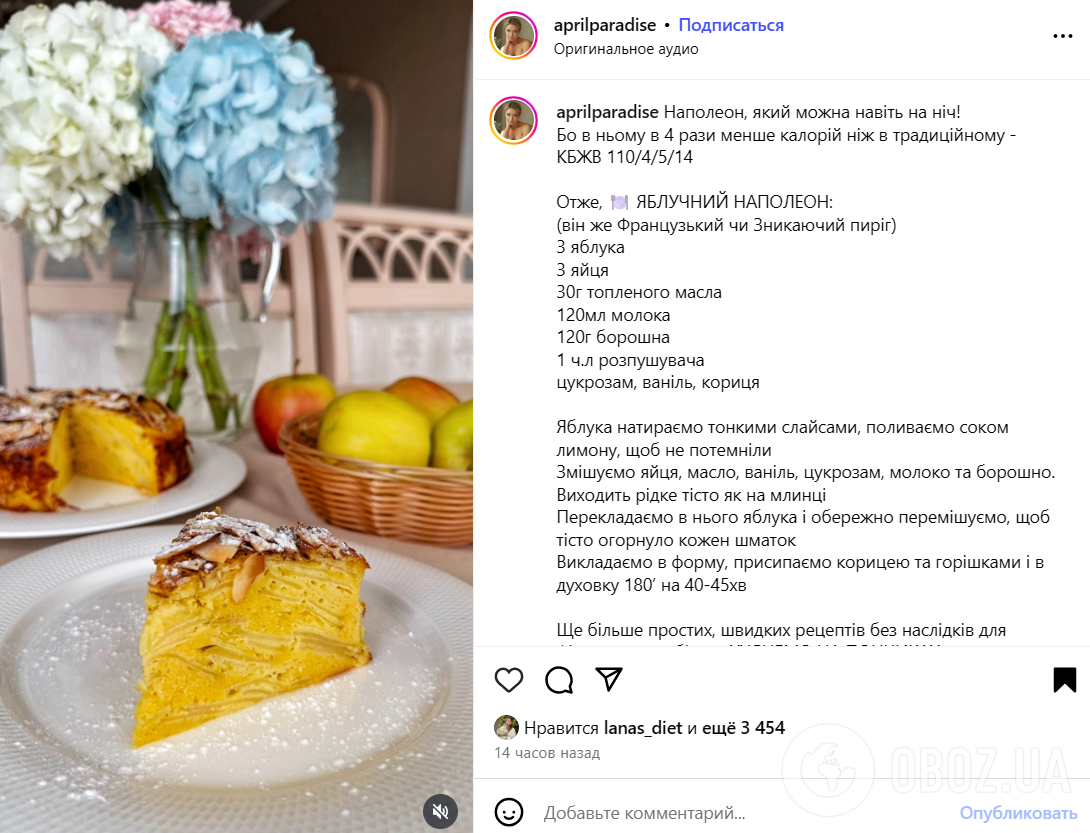Open aprilparadise username in caption
The width and height of the screenshot is (1090, 833).
pyautogui.click(x=608, y=112)
